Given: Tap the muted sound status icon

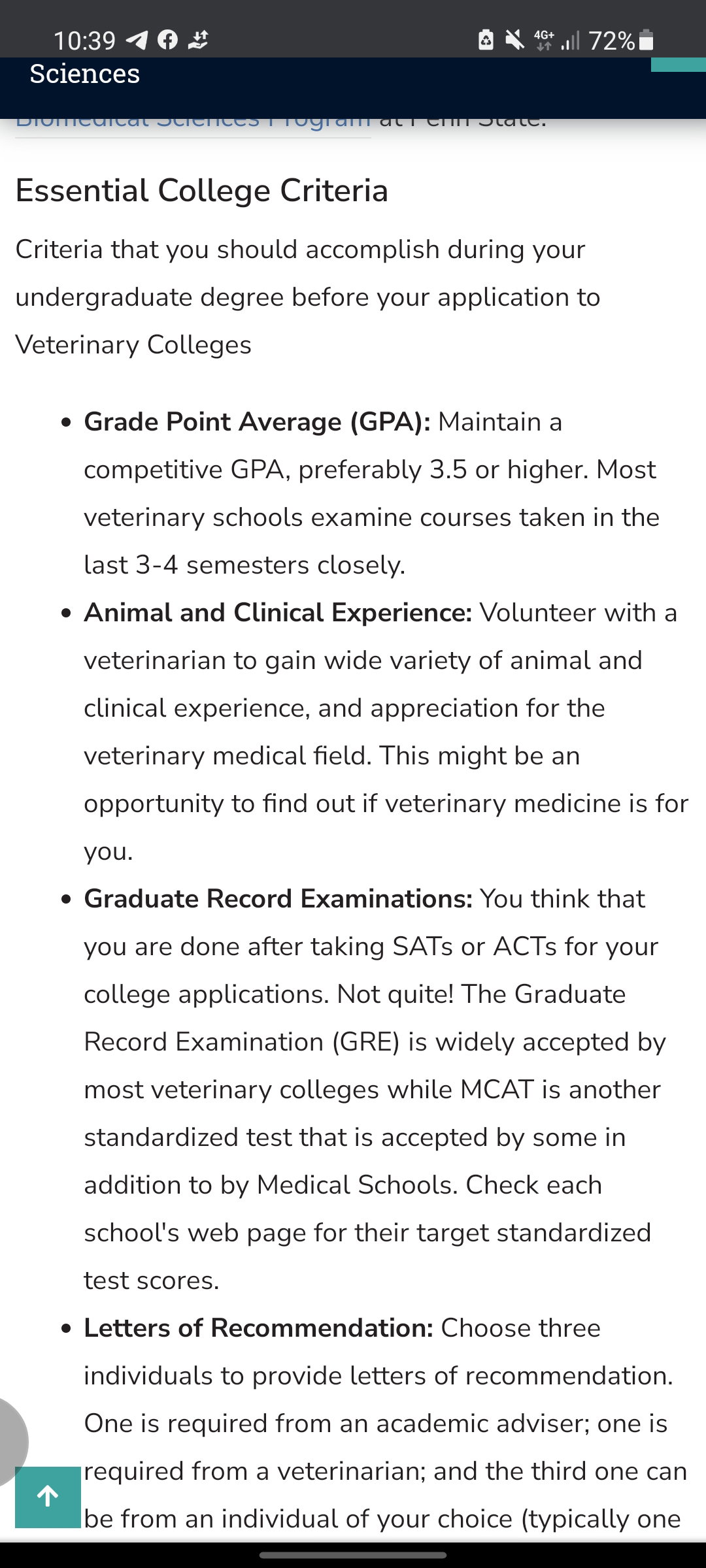Looking at the screenshot, I should (515, 41).
